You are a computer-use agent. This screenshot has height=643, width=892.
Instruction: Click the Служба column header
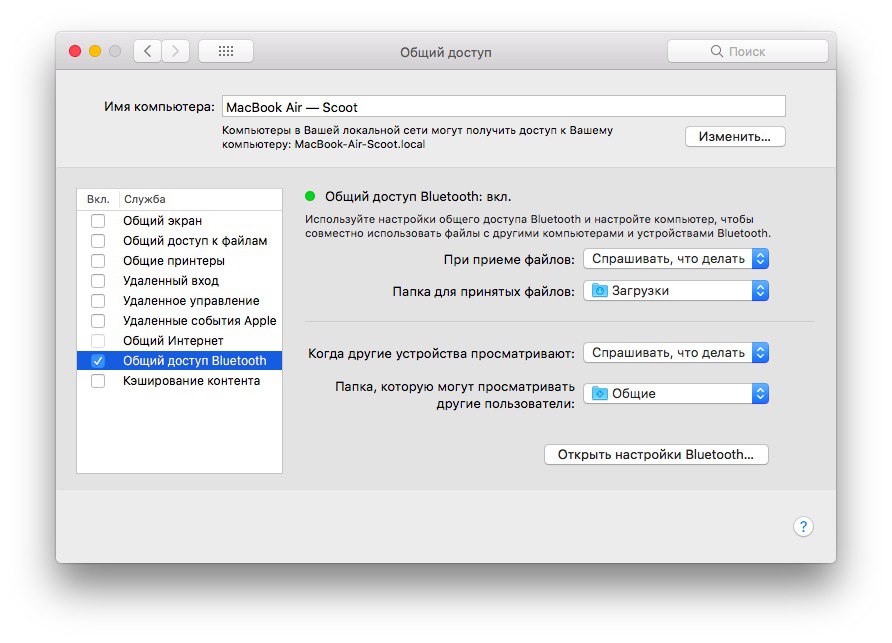pyautogui.click(x=200, y=199)
